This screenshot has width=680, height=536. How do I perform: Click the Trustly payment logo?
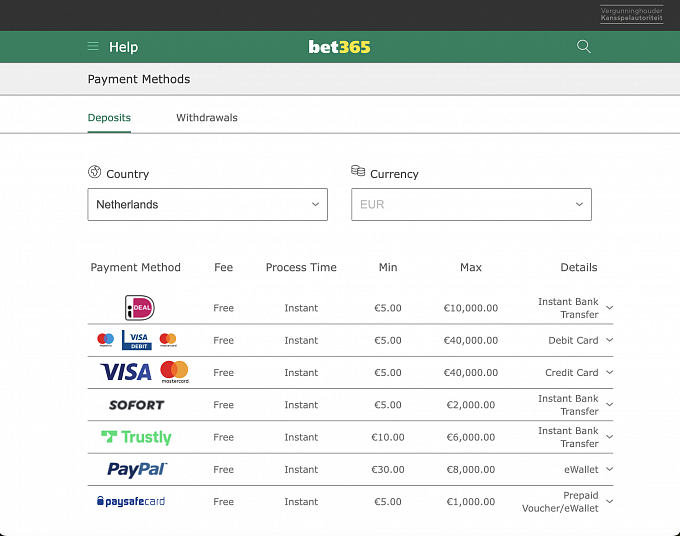[x=136, y=437]
